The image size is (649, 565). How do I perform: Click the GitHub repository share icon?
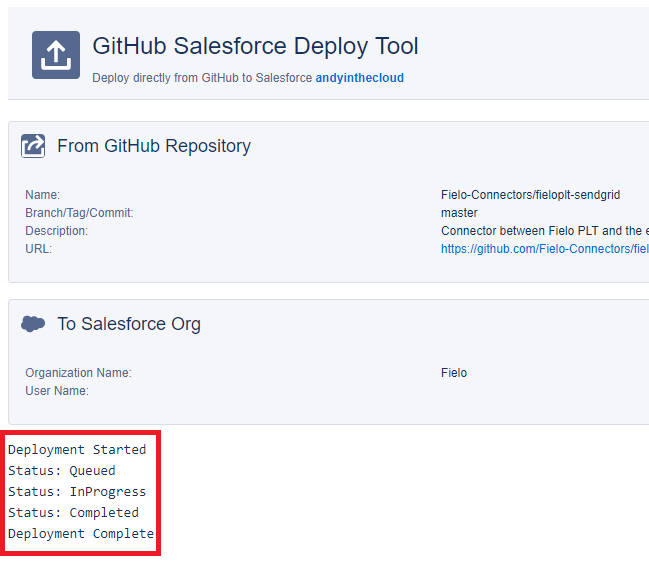pos(33,146)
